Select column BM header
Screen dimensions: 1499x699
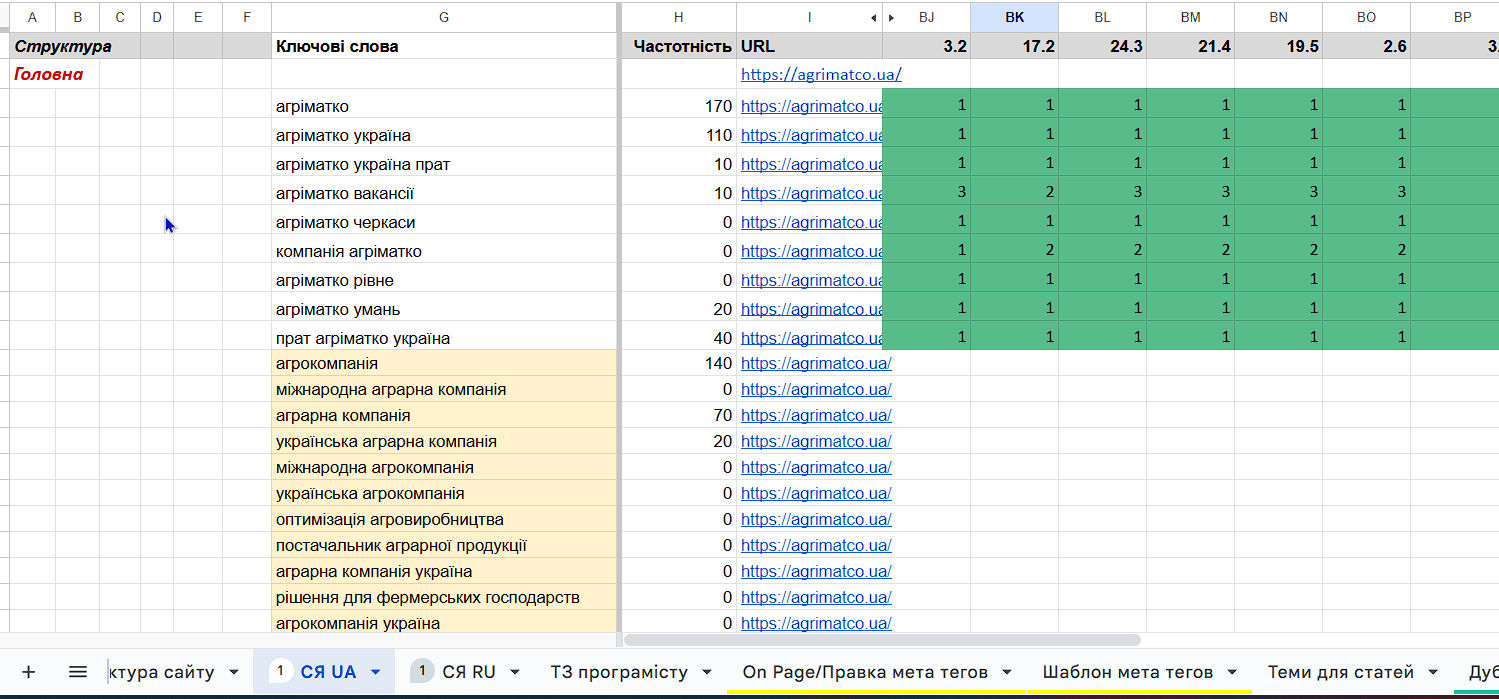pyautogui.click(x=1190, y=17)
